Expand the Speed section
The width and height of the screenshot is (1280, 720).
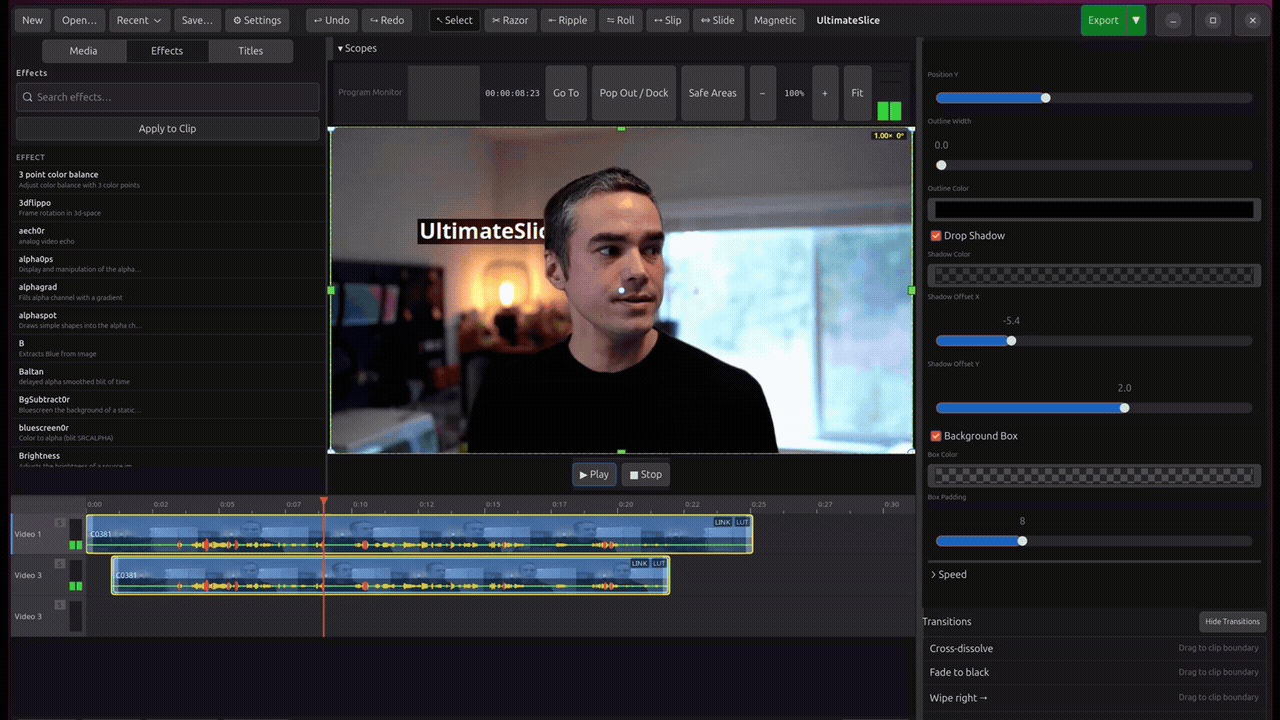tap(948, 575)
